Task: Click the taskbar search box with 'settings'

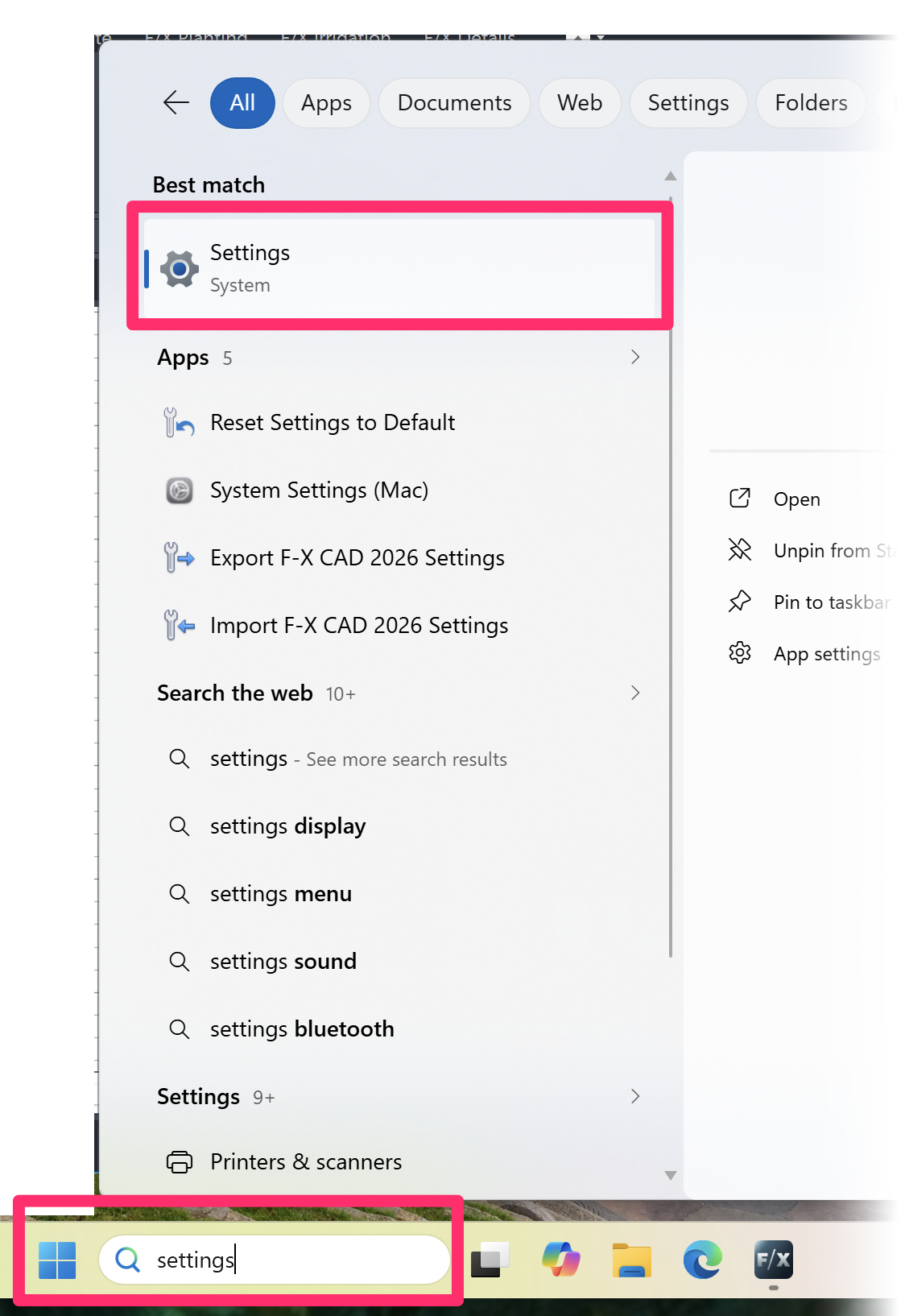Action: tap(274, 1260)
